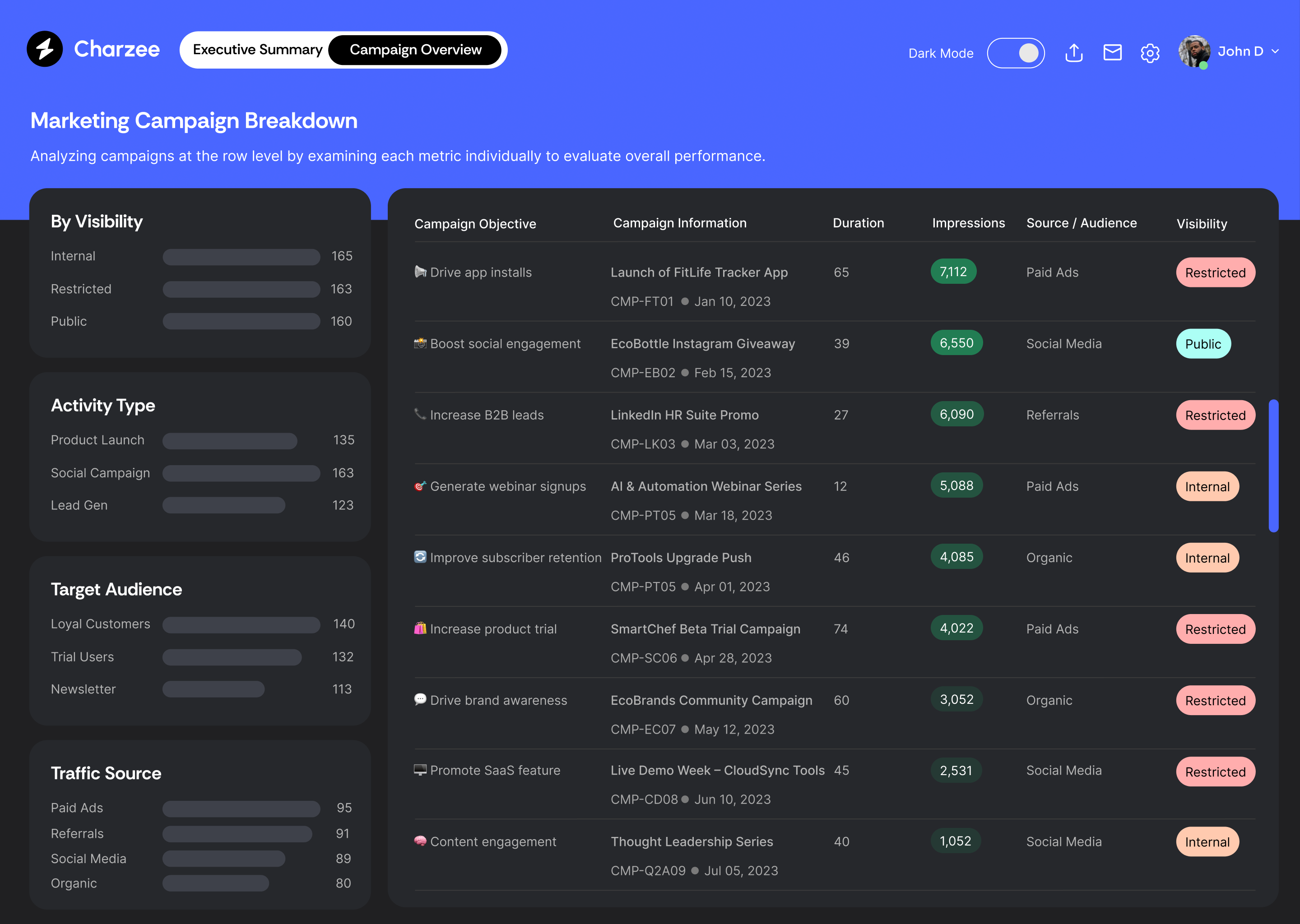
Task: Toggle the Dark Mode switch
Action: pyautogui.click(x=1016, y=53)
